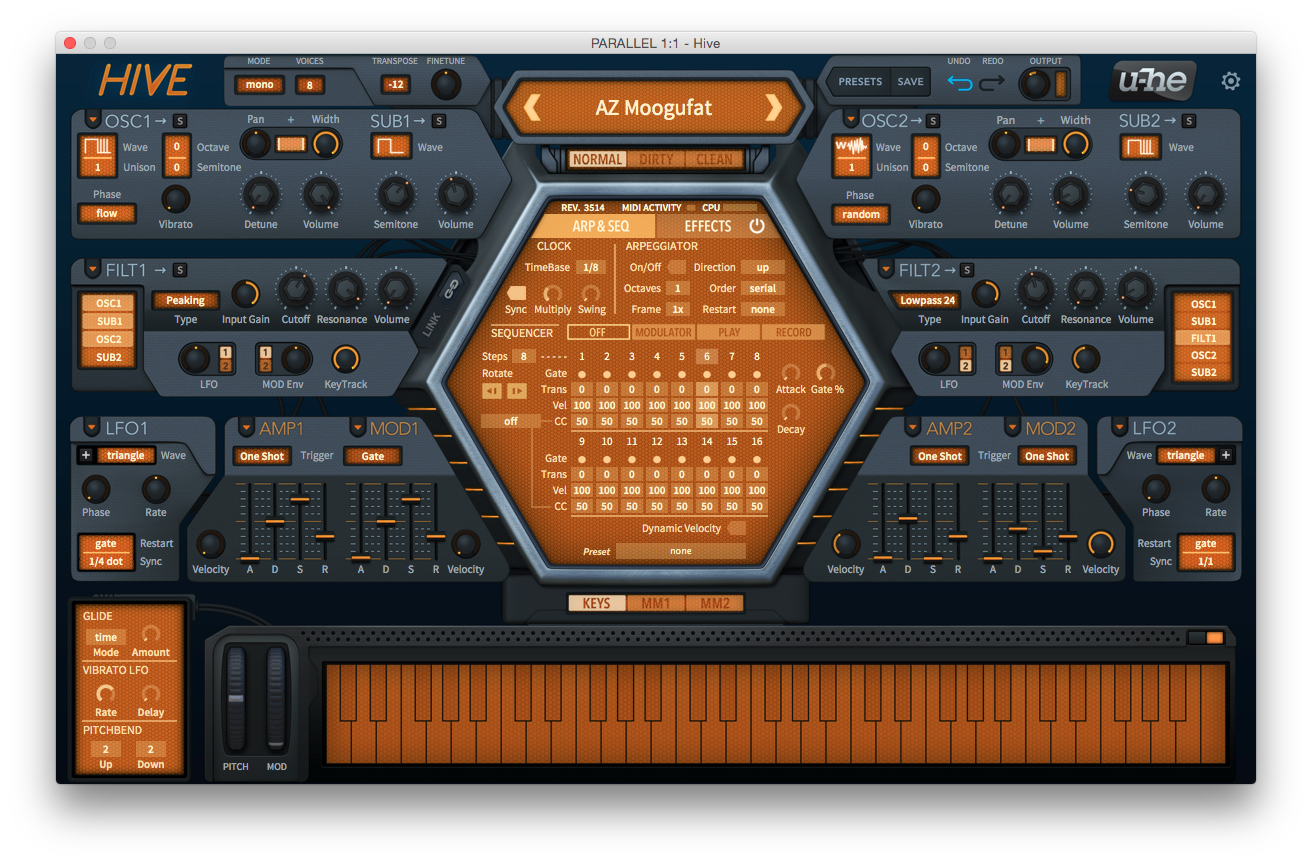Toggle SUB1 input on FILT1

pyautogui.click(x=109, y=321)
